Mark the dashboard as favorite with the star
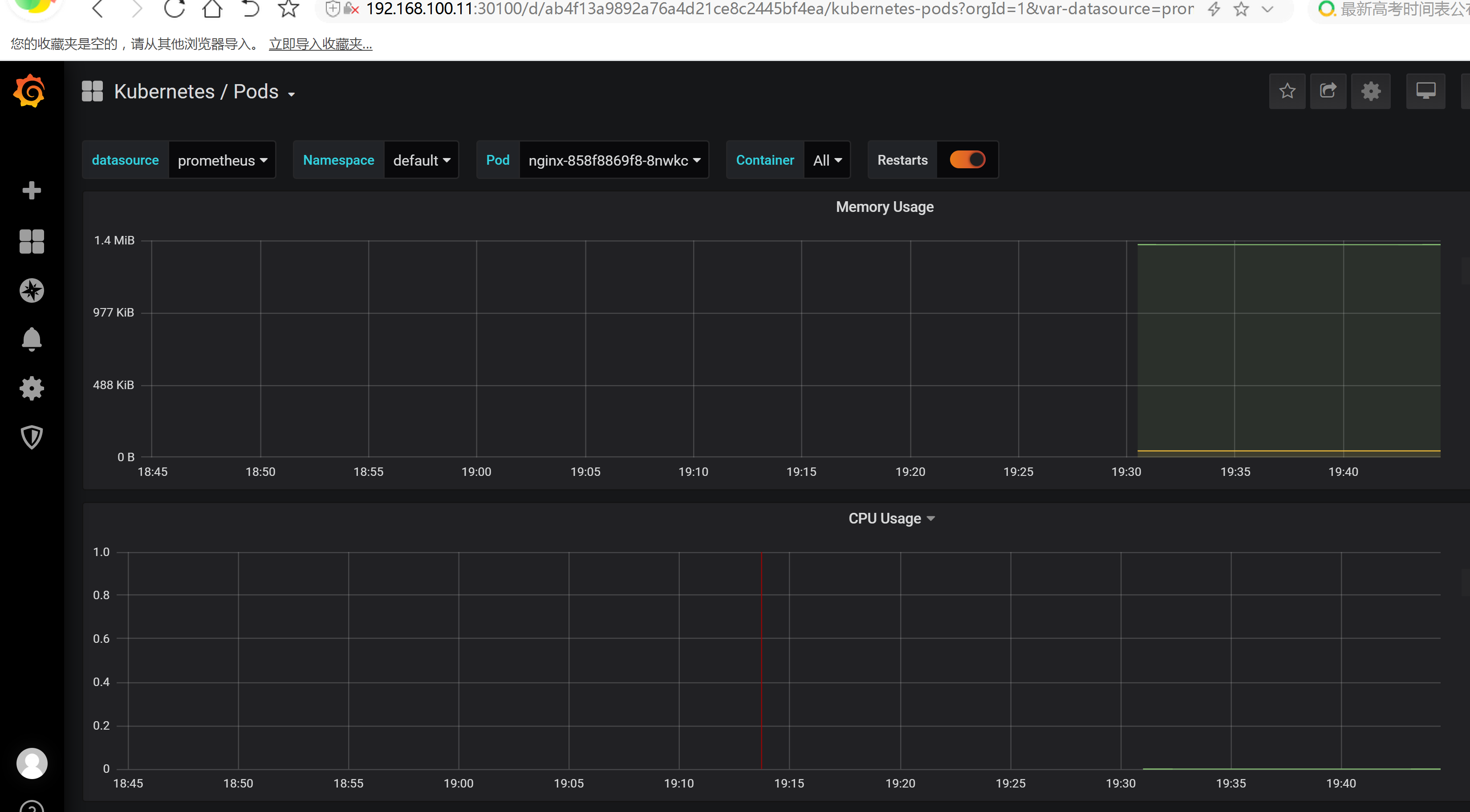Image resolution: width=1470 pixels, height=812 pixels. [x=1287, y=91]
